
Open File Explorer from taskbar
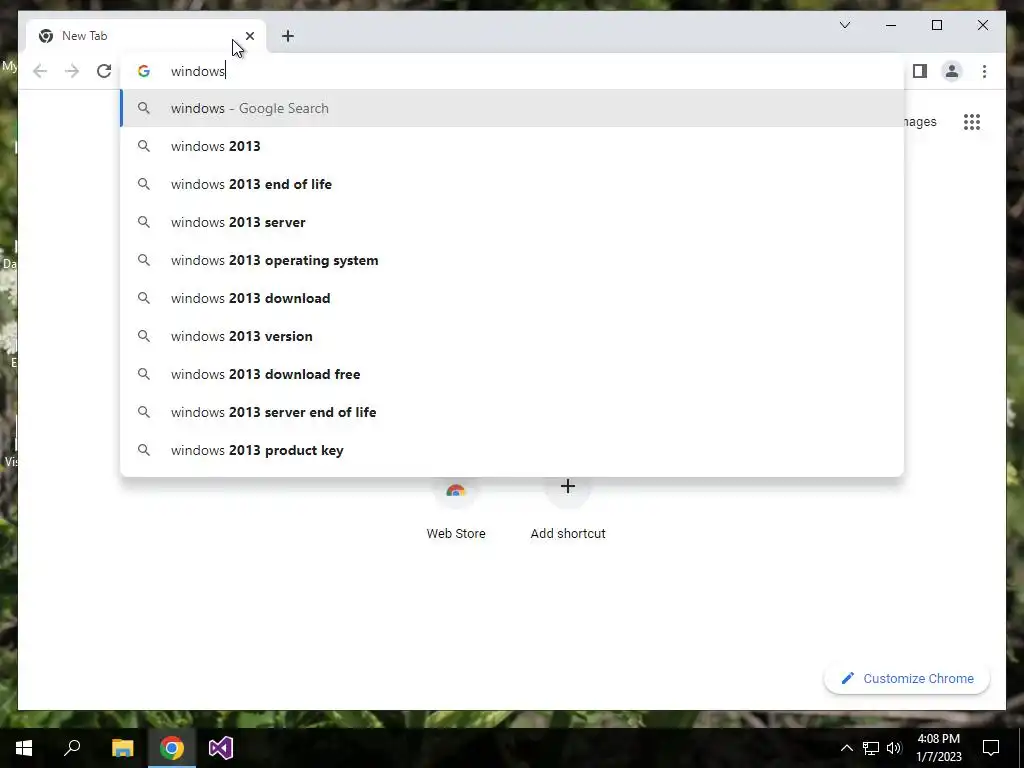coord(122,748)
